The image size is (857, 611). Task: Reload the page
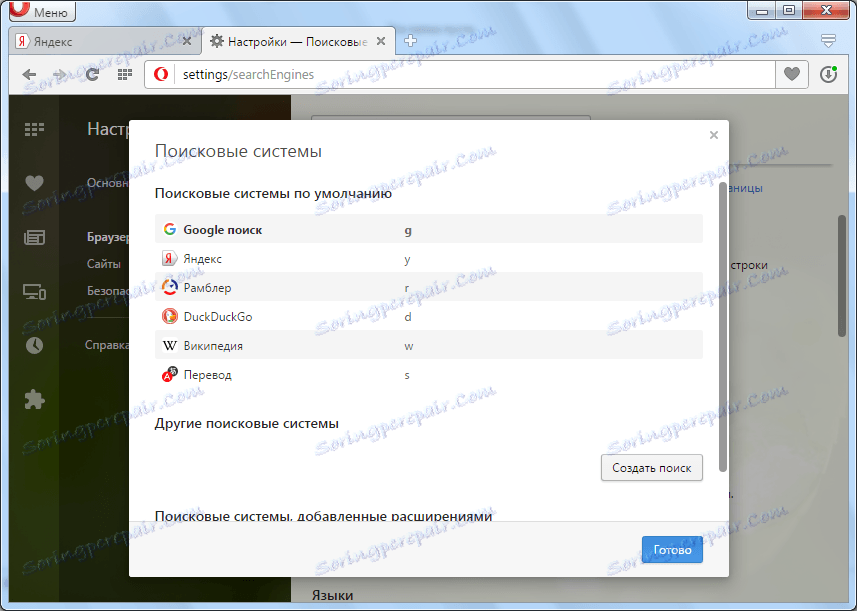92,74
